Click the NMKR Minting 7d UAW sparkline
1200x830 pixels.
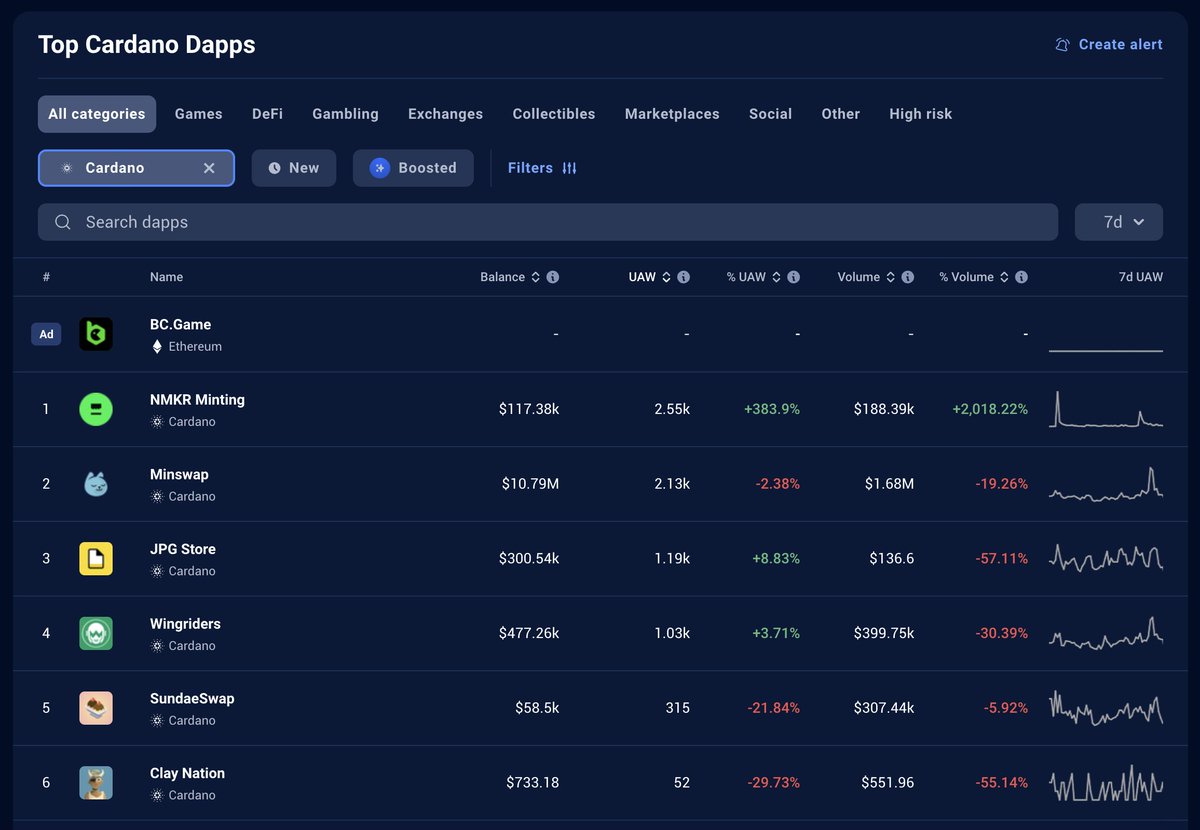click(1106, 409)
